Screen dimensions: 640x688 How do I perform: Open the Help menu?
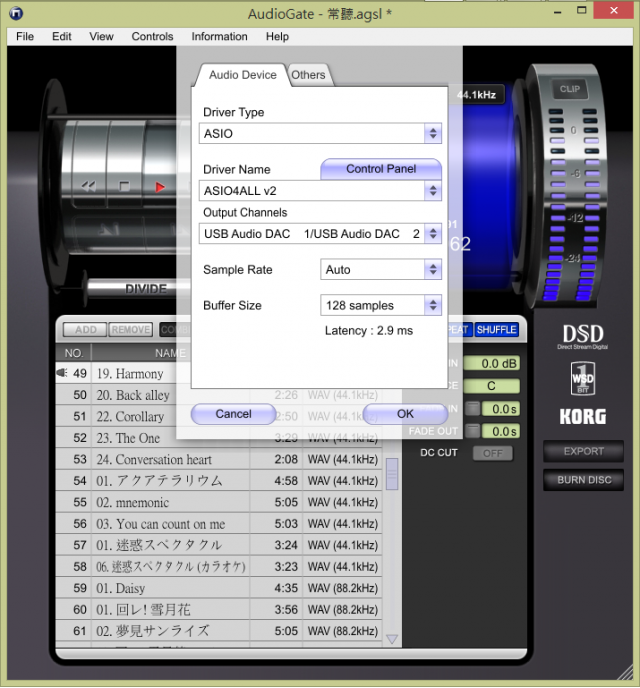277,36
